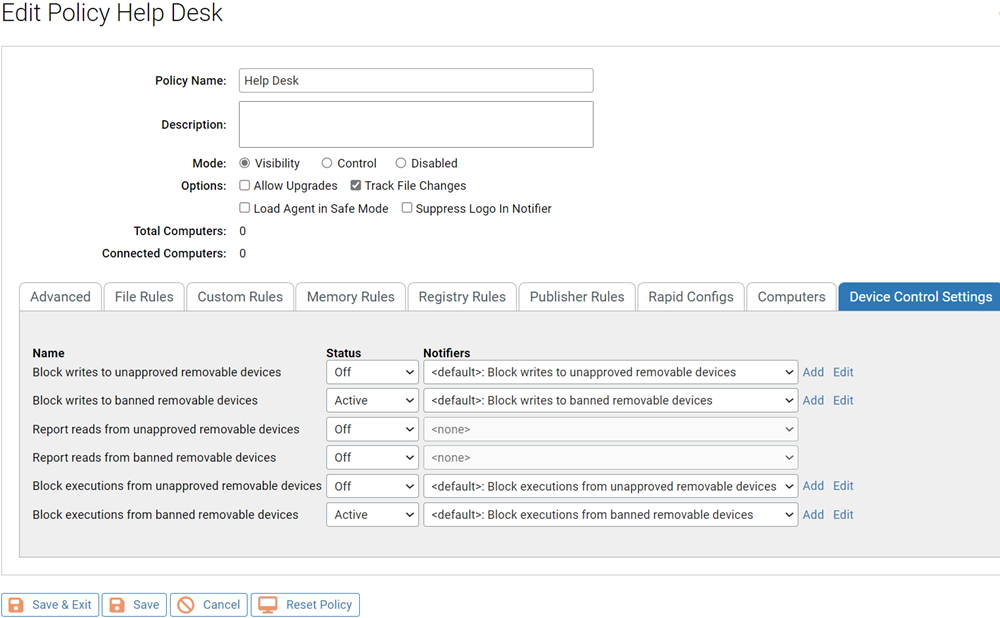Uncheck Track File Changes
This screenshot has height=618, width=1000.
(x=355, y=185)
